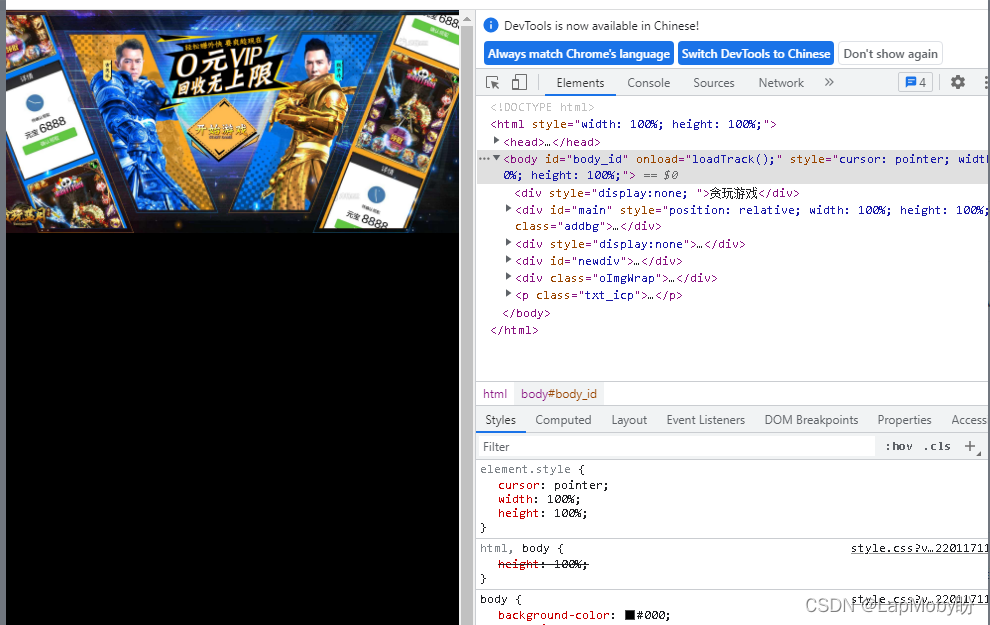
Task: Add a new style rule with plus icon
Action: (970, 446)
